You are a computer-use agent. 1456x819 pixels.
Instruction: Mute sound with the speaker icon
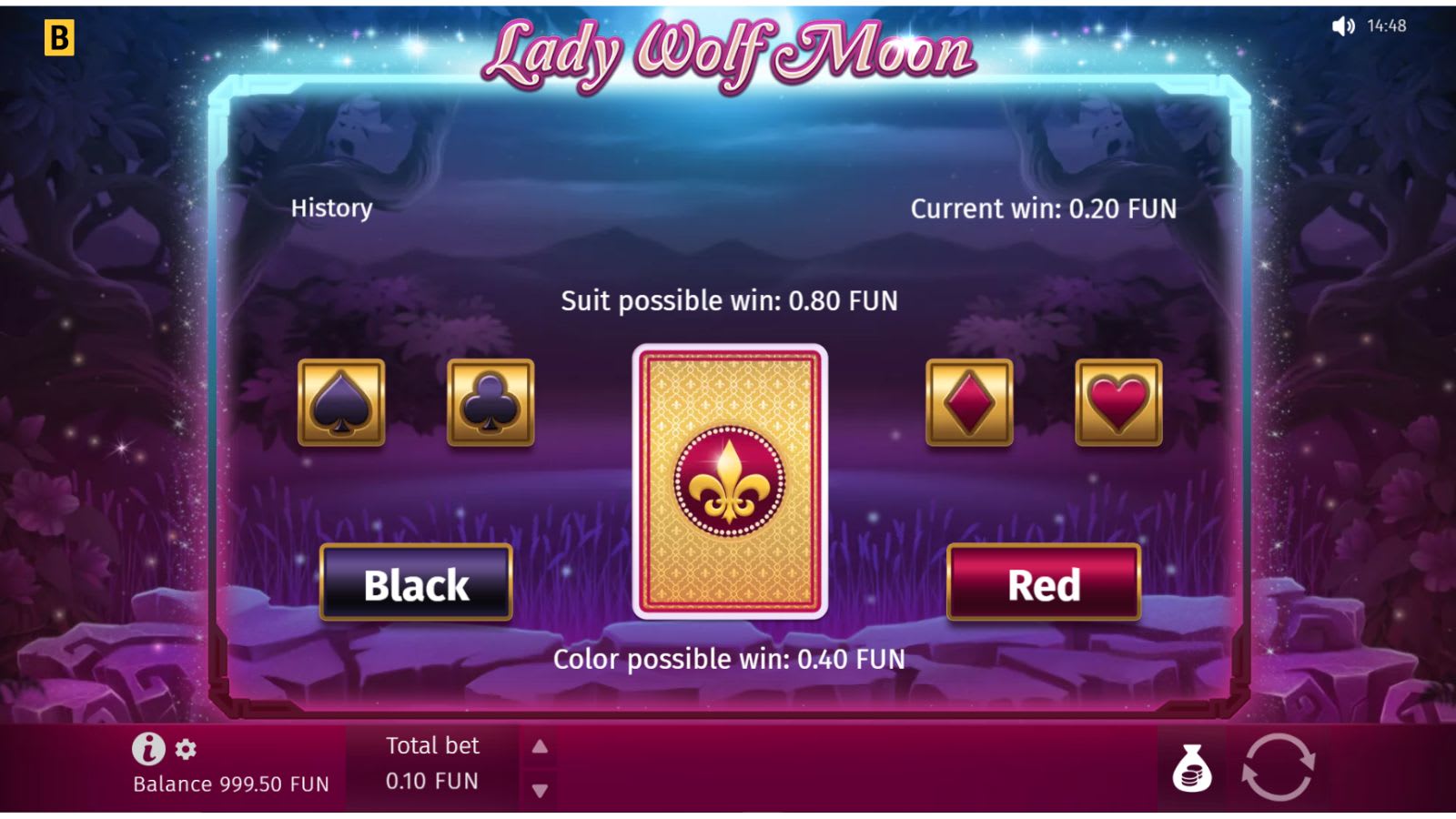pos(1342,26)
